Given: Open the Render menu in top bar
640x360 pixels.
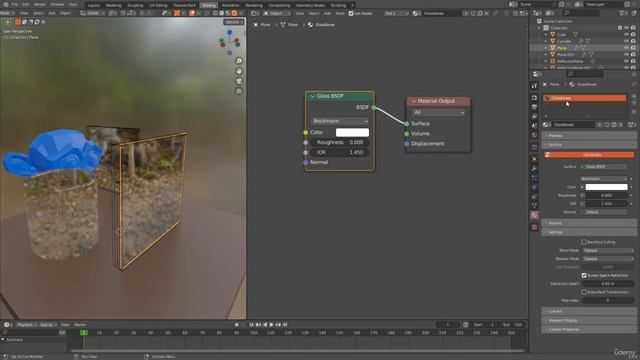Looking at the screenshot, I should (40, 4).
